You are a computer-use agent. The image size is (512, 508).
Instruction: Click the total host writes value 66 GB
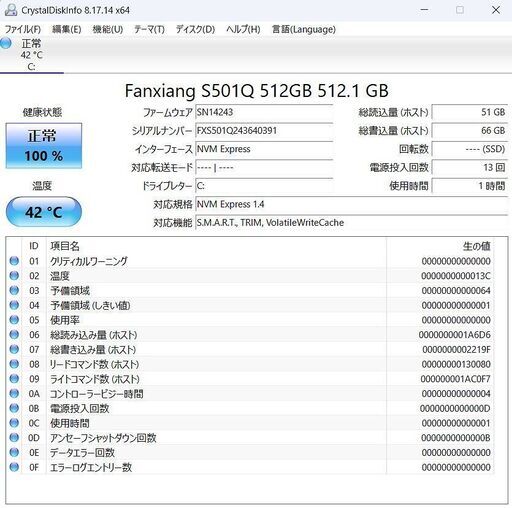470,130
